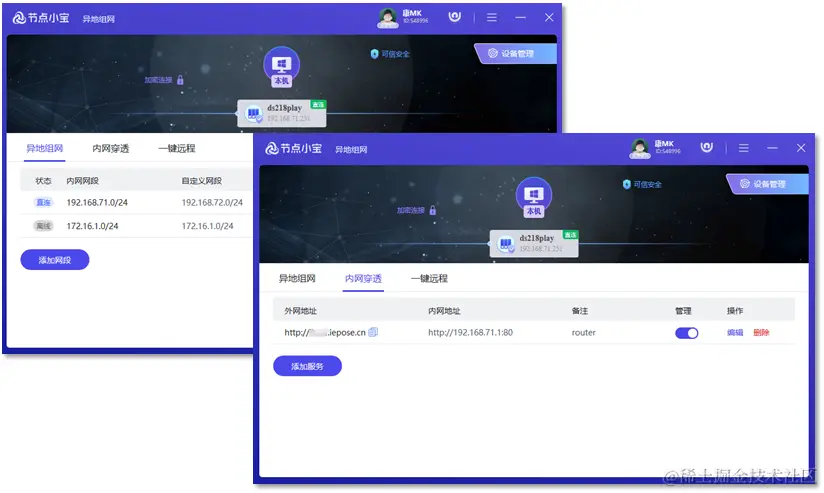Copy the iepose.cn external address
824x493 pixels.
click(x=373, y=332)
